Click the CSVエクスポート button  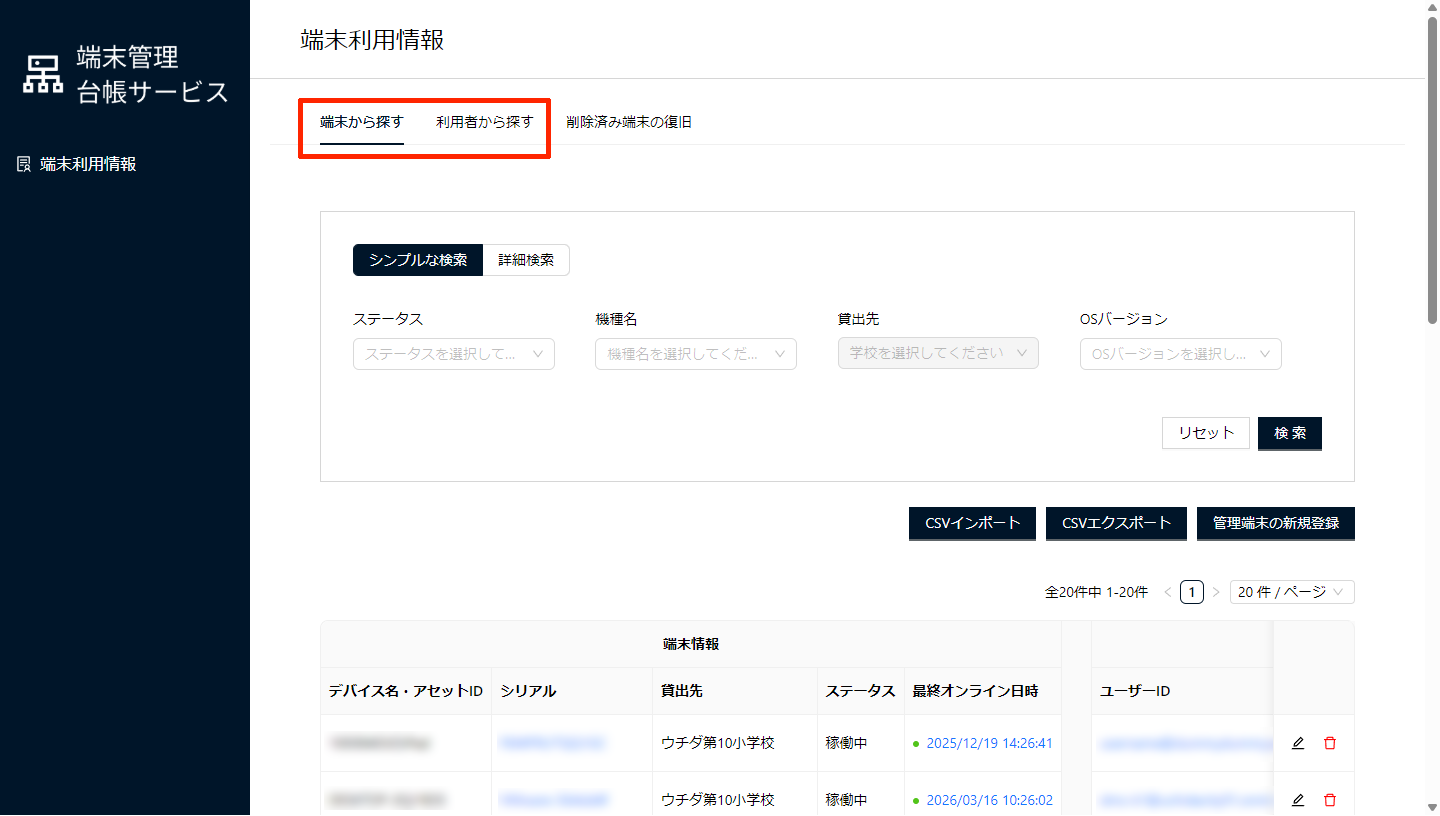1116,522
